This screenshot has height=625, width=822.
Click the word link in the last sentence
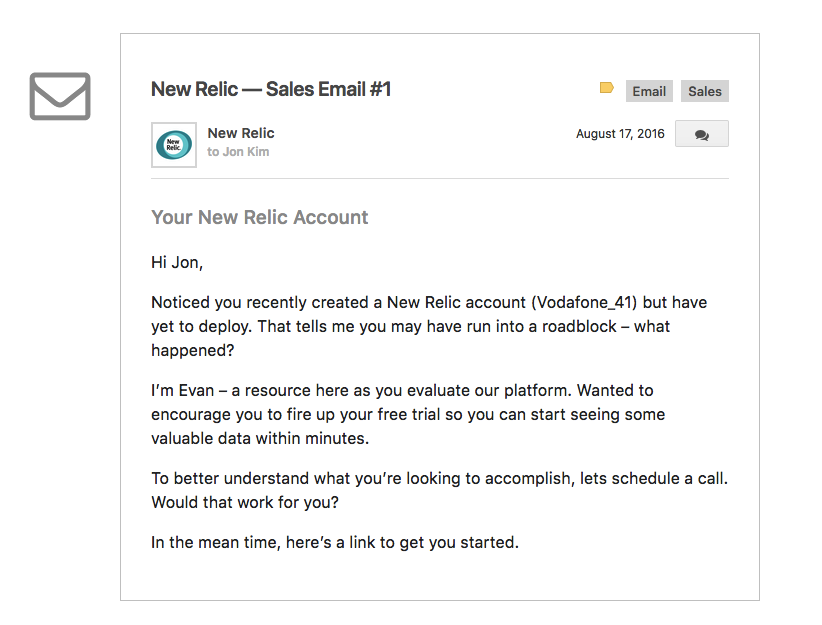click(362, 542)
